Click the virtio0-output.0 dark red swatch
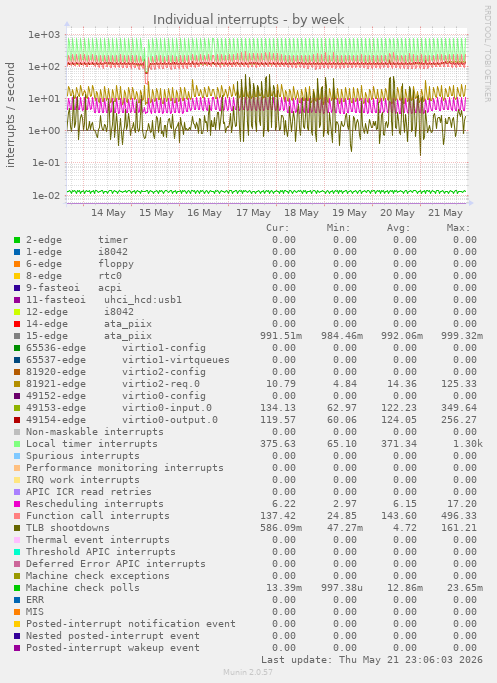497x683 pixels. pyautogui.click(x=17, y=420)
